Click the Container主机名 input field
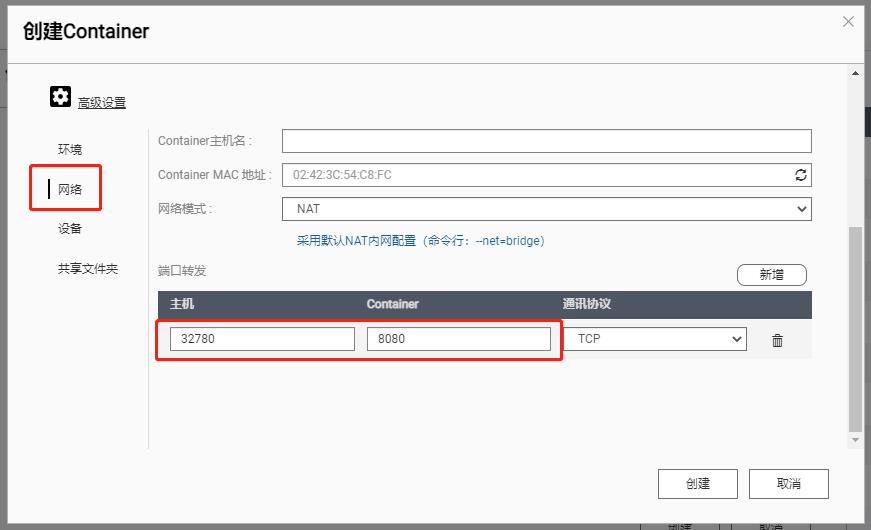 (x=547, y=141)
